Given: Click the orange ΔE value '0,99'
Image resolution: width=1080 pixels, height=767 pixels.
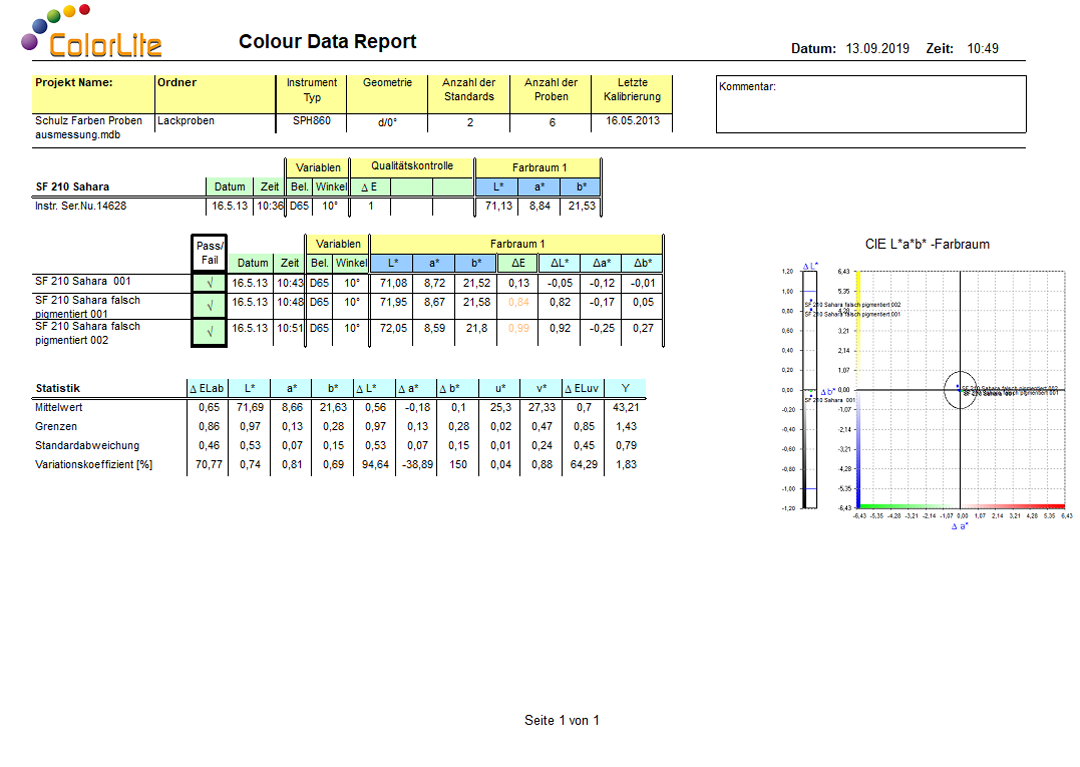Looking at the screenshot, I should (519, 328).
